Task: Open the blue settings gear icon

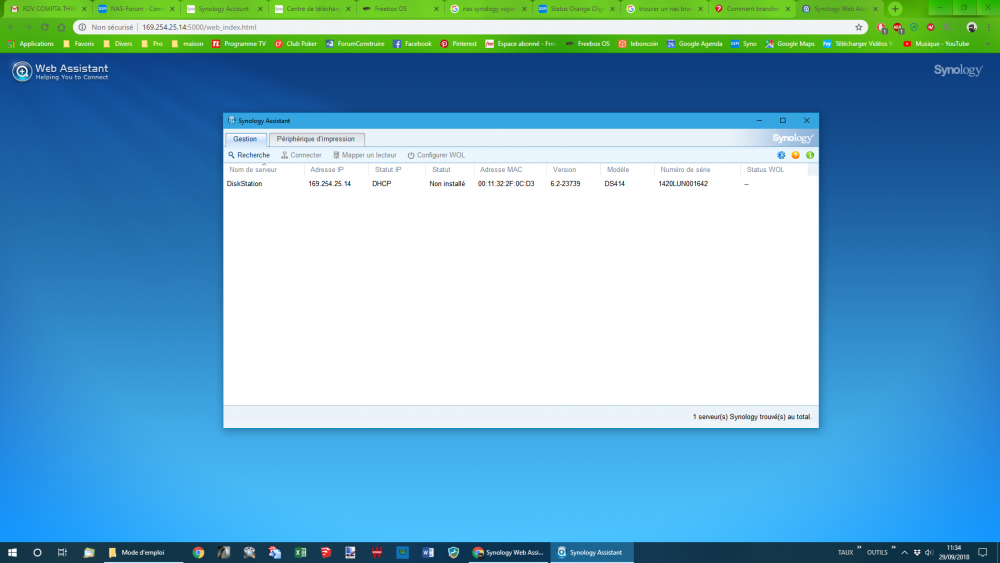Action: [x=781, y=155]
